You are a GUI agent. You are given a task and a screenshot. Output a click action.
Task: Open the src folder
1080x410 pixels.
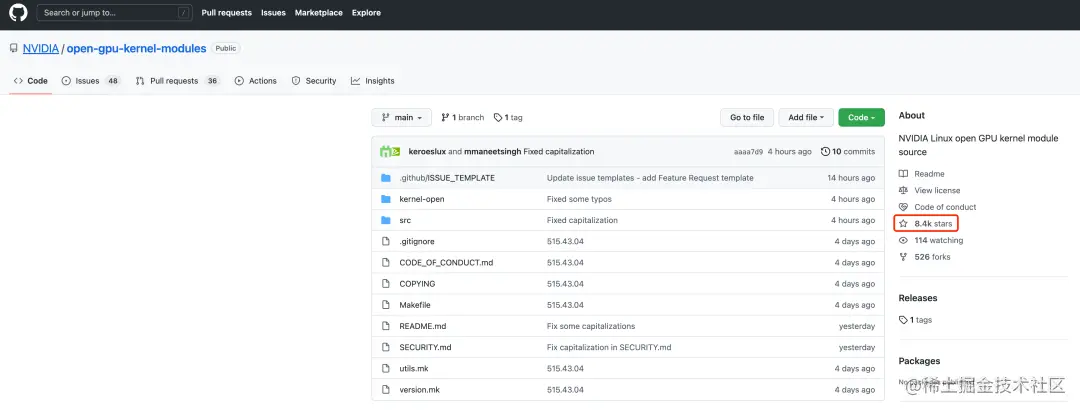point(405,221)
